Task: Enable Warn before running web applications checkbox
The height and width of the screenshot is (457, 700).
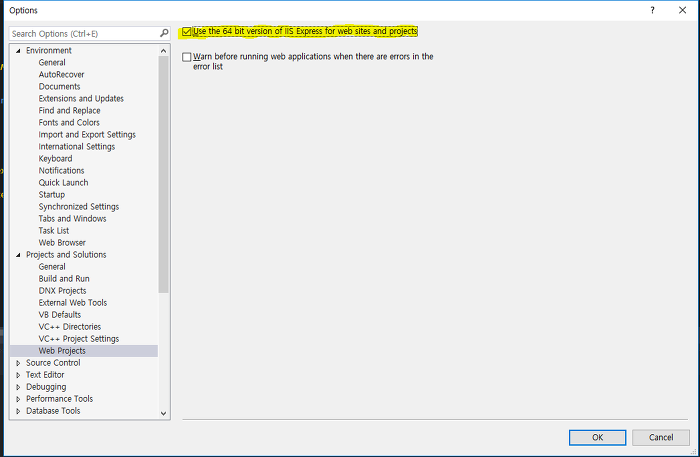Action: coord(187,57)
